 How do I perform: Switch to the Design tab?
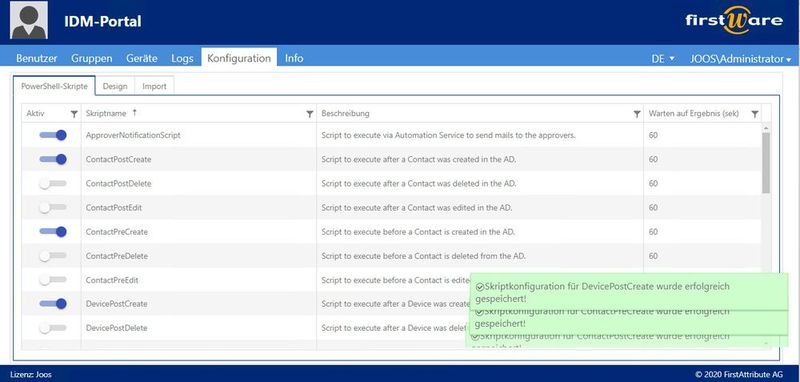click(x=115, y=86)
